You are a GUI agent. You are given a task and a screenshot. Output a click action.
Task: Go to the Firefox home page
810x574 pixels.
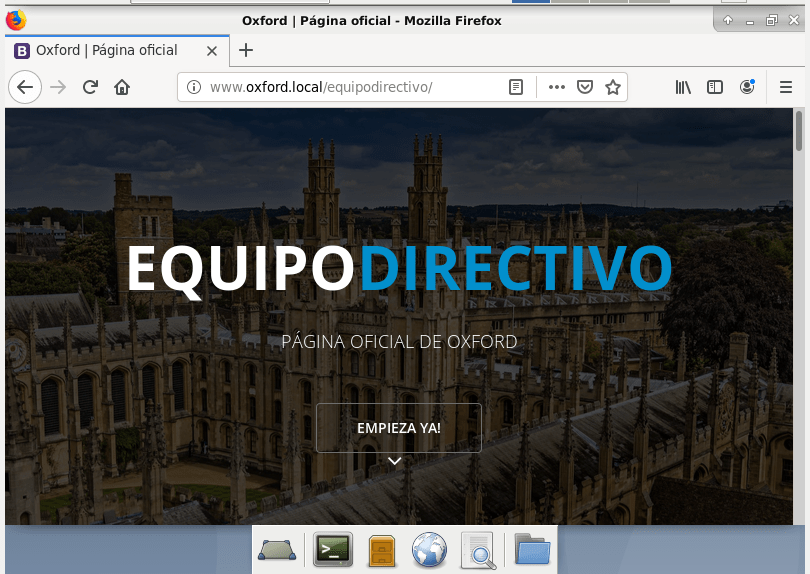click(x=122, y=87)
